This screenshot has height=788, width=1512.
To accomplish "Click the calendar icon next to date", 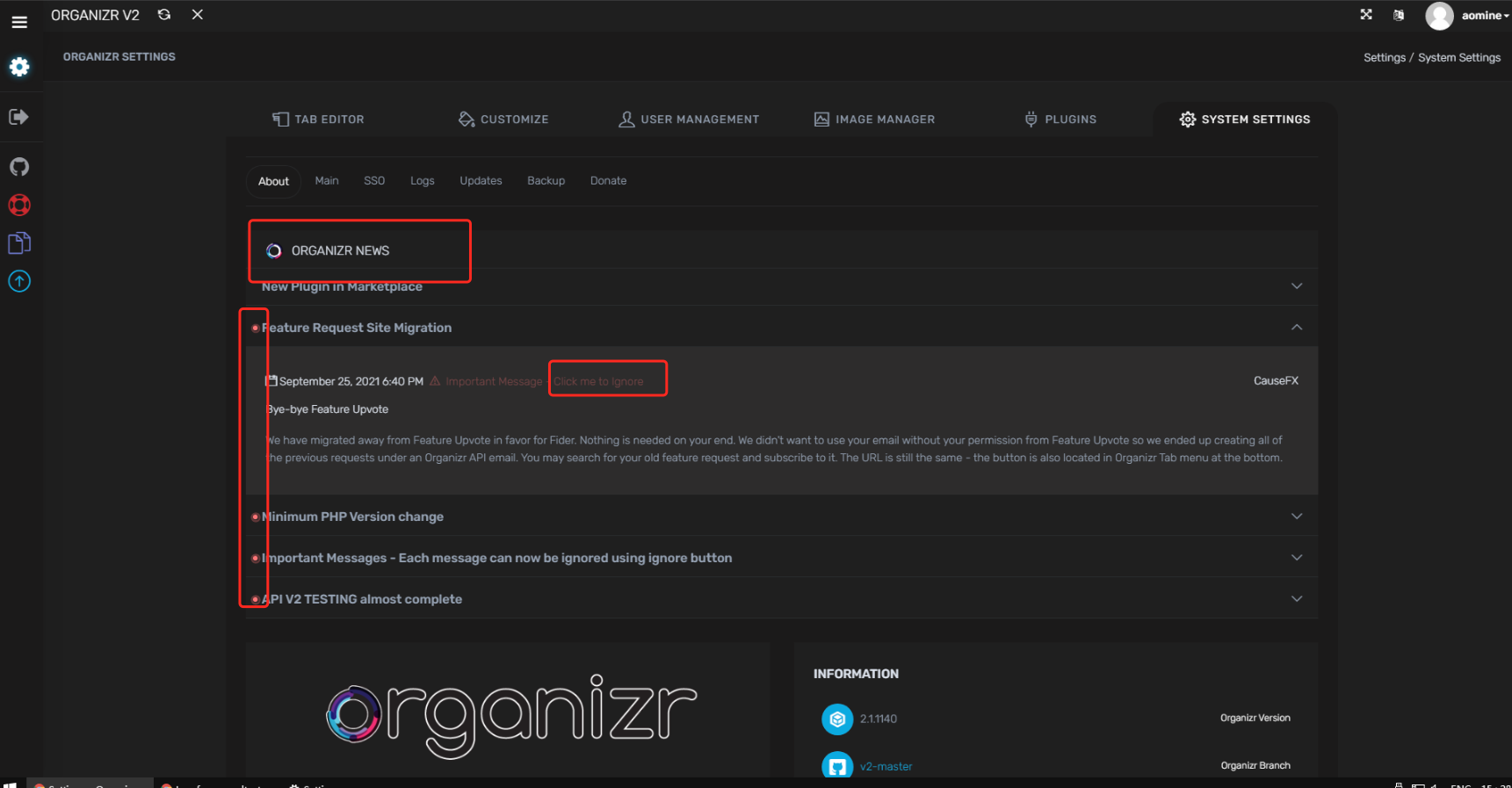I will (271, 380).
